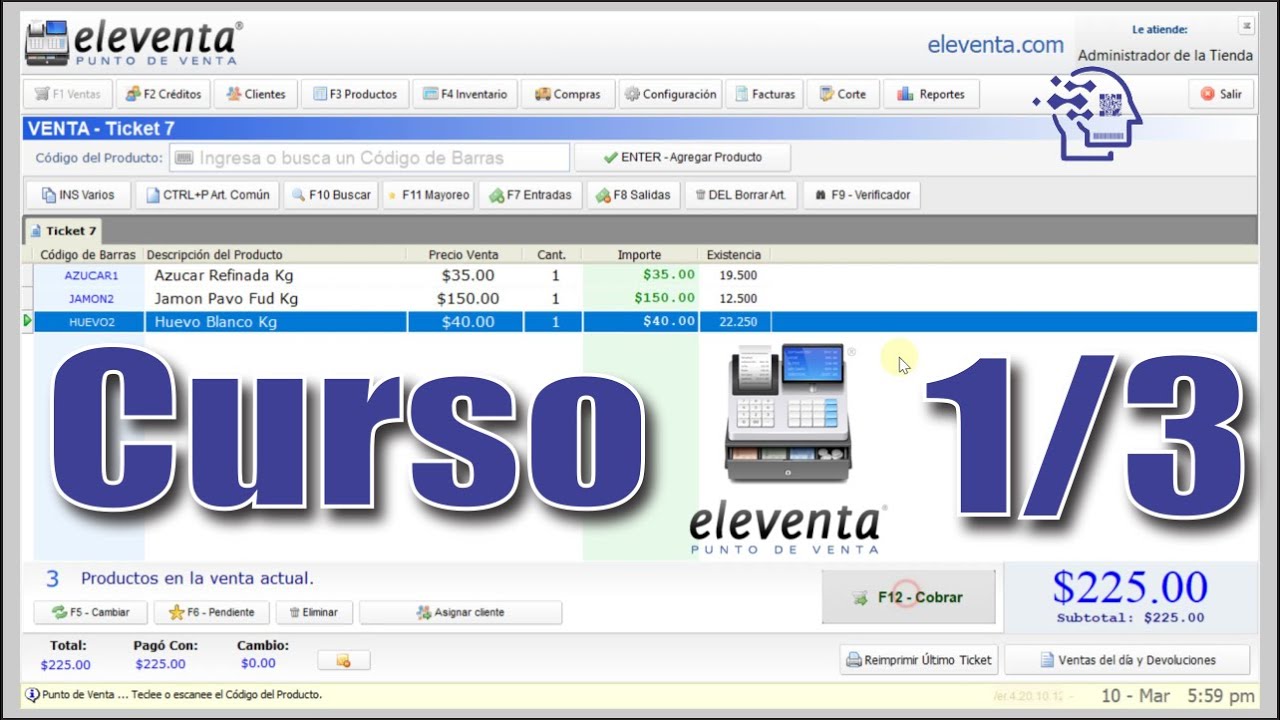This screenshot has width=1280, height=720.
Task: Click Reimprimir Último Ticket button
Action: tap(919, 660)
